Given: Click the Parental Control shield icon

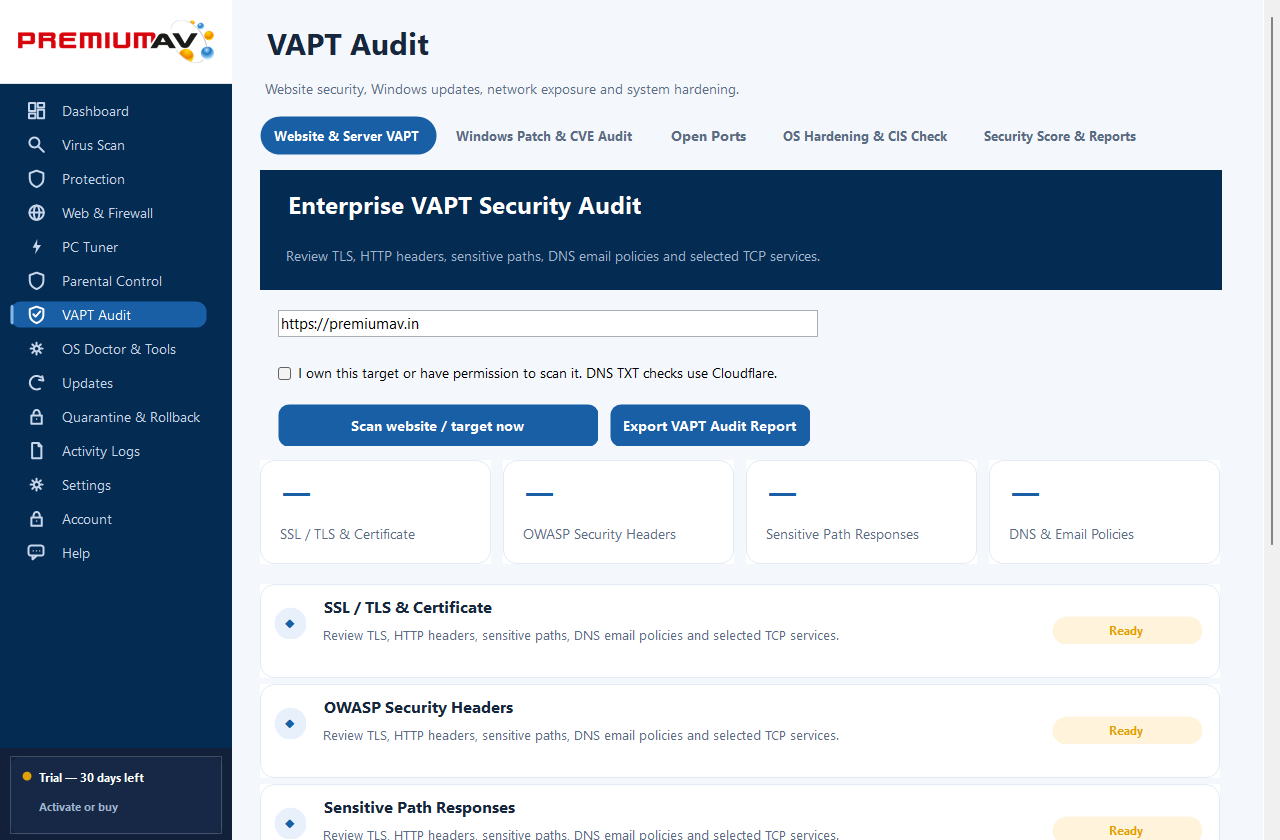Looking at the screenshot, I should [x=37, y=281].
